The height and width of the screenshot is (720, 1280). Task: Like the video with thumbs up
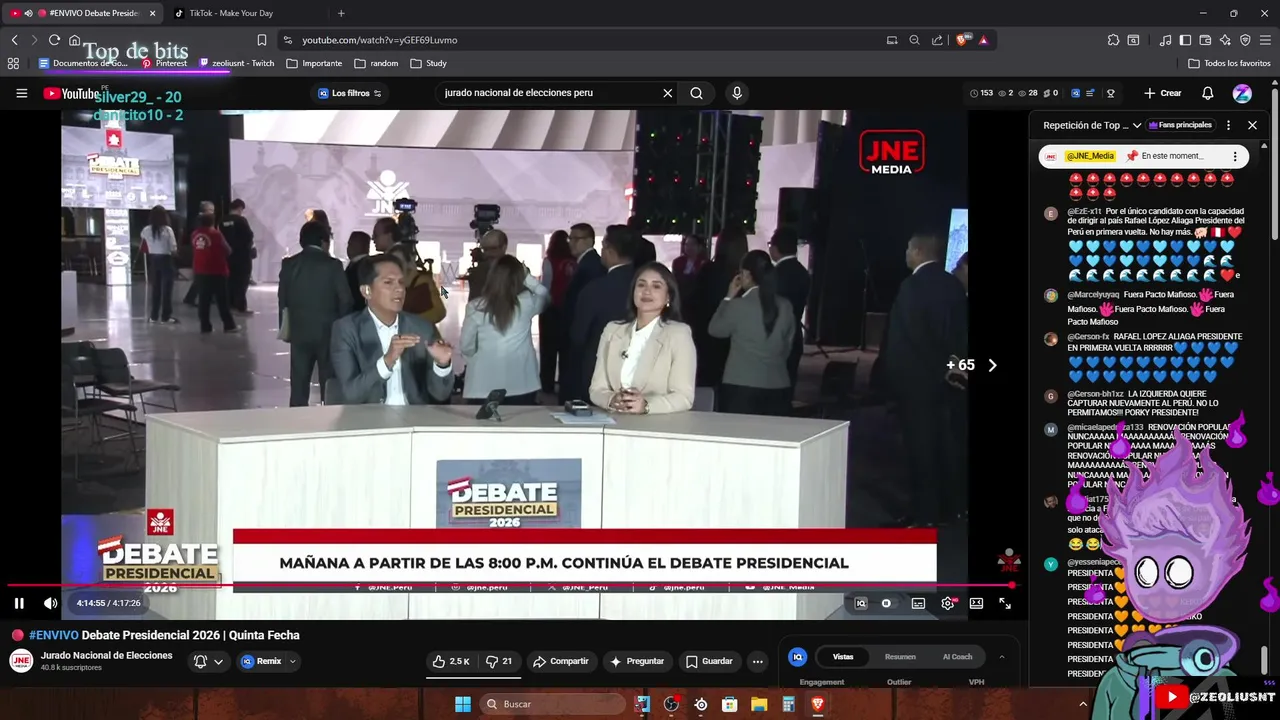450,661
